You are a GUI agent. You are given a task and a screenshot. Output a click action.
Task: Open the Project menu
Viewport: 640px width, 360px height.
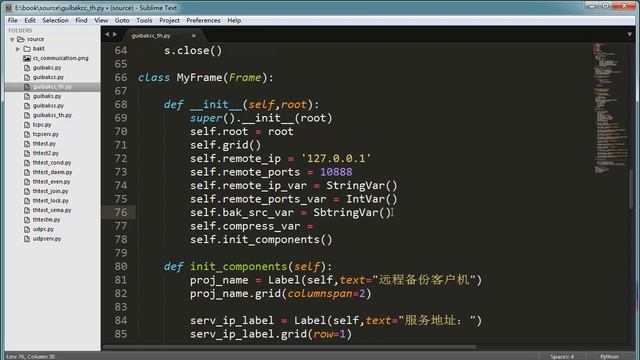169,20
